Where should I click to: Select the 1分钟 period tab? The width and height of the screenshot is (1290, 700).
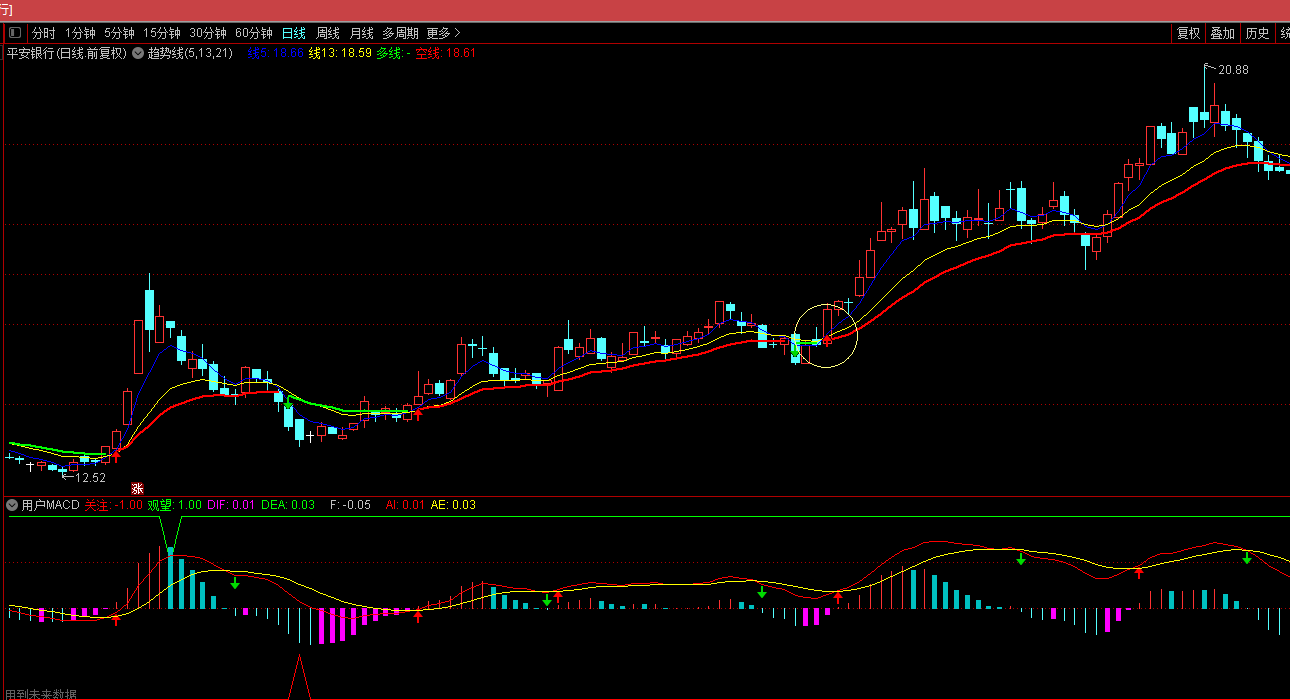coord(80,33)
